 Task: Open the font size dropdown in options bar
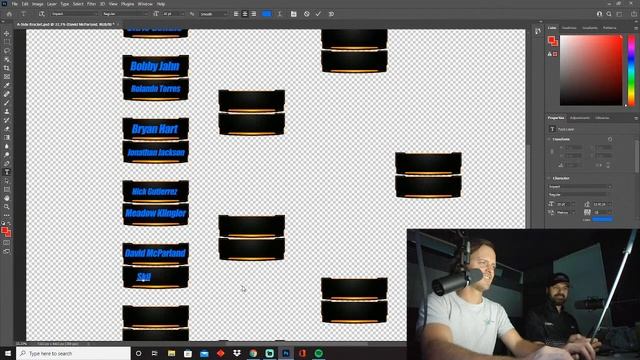click(174, 14)
